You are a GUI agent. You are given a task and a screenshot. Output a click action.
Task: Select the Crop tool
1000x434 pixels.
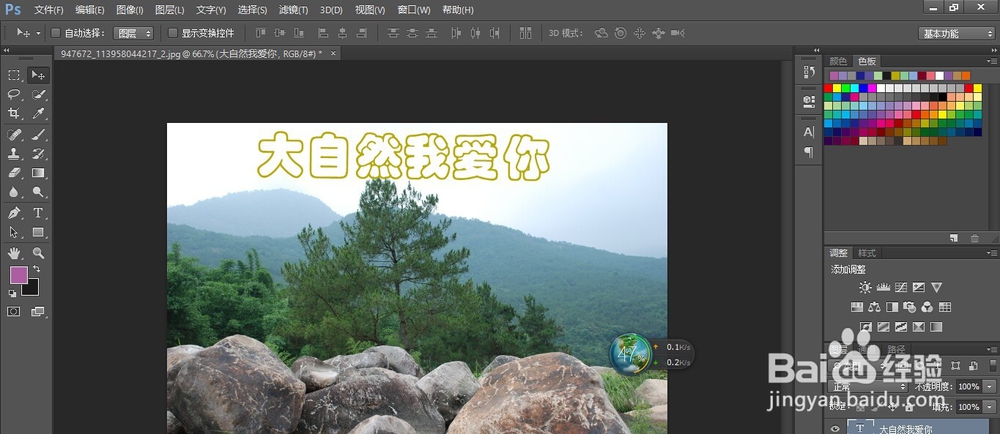pyautogui.click(x=14, y=113)
